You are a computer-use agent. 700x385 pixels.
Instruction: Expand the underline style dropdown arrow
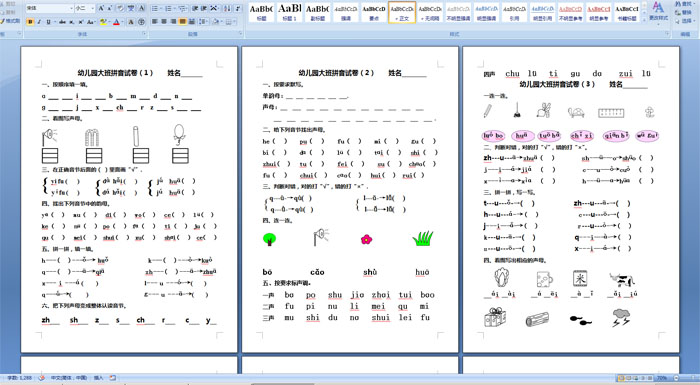54,21
